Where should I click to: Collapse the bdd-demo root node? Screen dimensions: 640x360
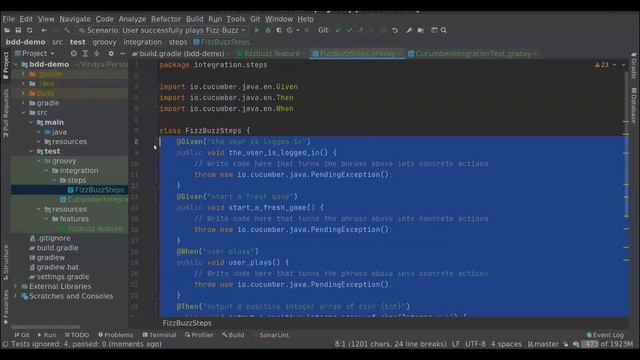point(16,64)
